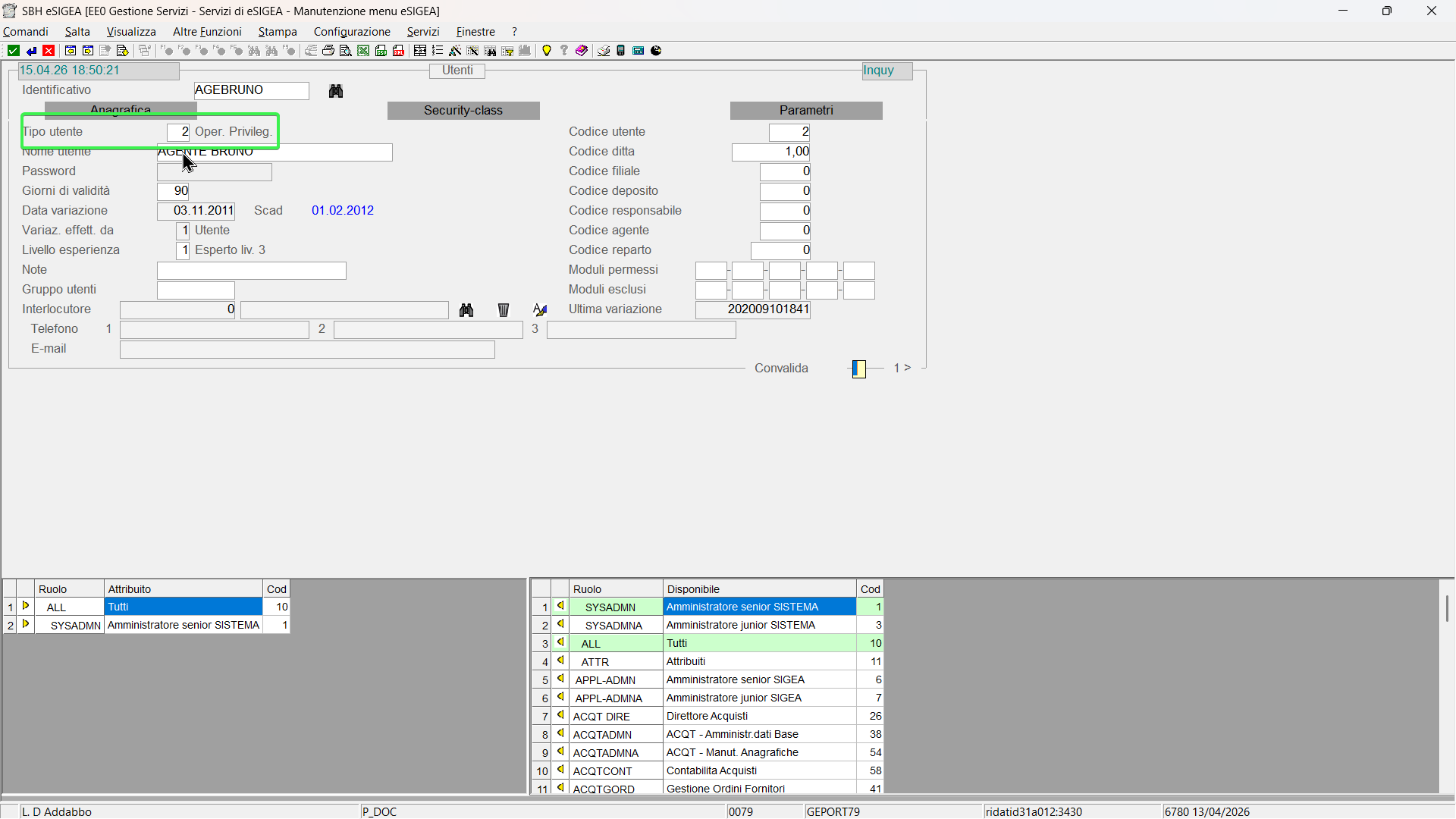
Task: Open the Configurazione menu
Action: point(352,32)
